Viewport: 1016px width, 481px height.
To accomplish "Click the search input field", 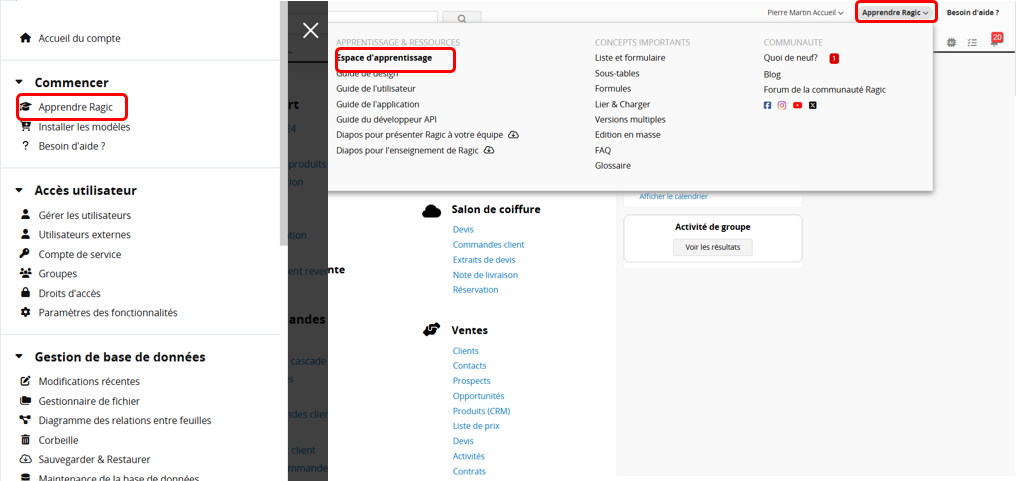I will pyautogui.click(x=385, y=18).
